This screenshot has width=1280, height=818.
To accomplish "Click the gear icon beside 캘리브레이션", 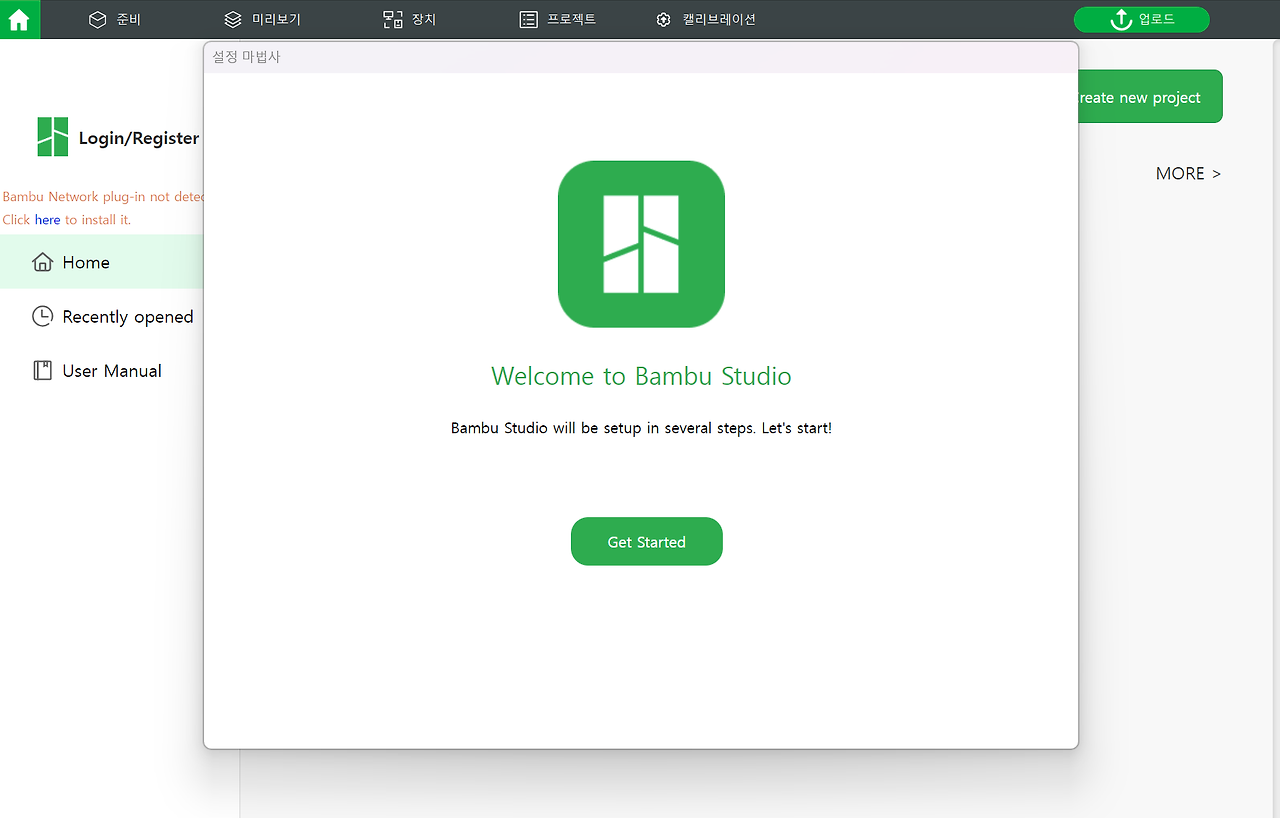I will pos(664,19).
